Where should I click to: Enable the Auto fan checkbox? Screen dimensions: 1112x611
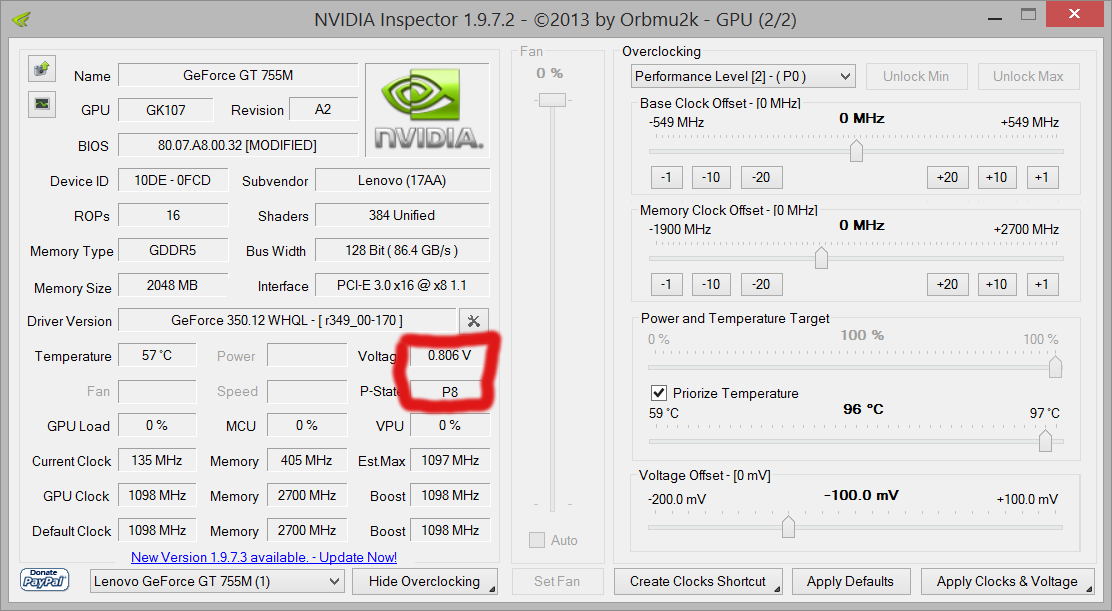(537, 540)
